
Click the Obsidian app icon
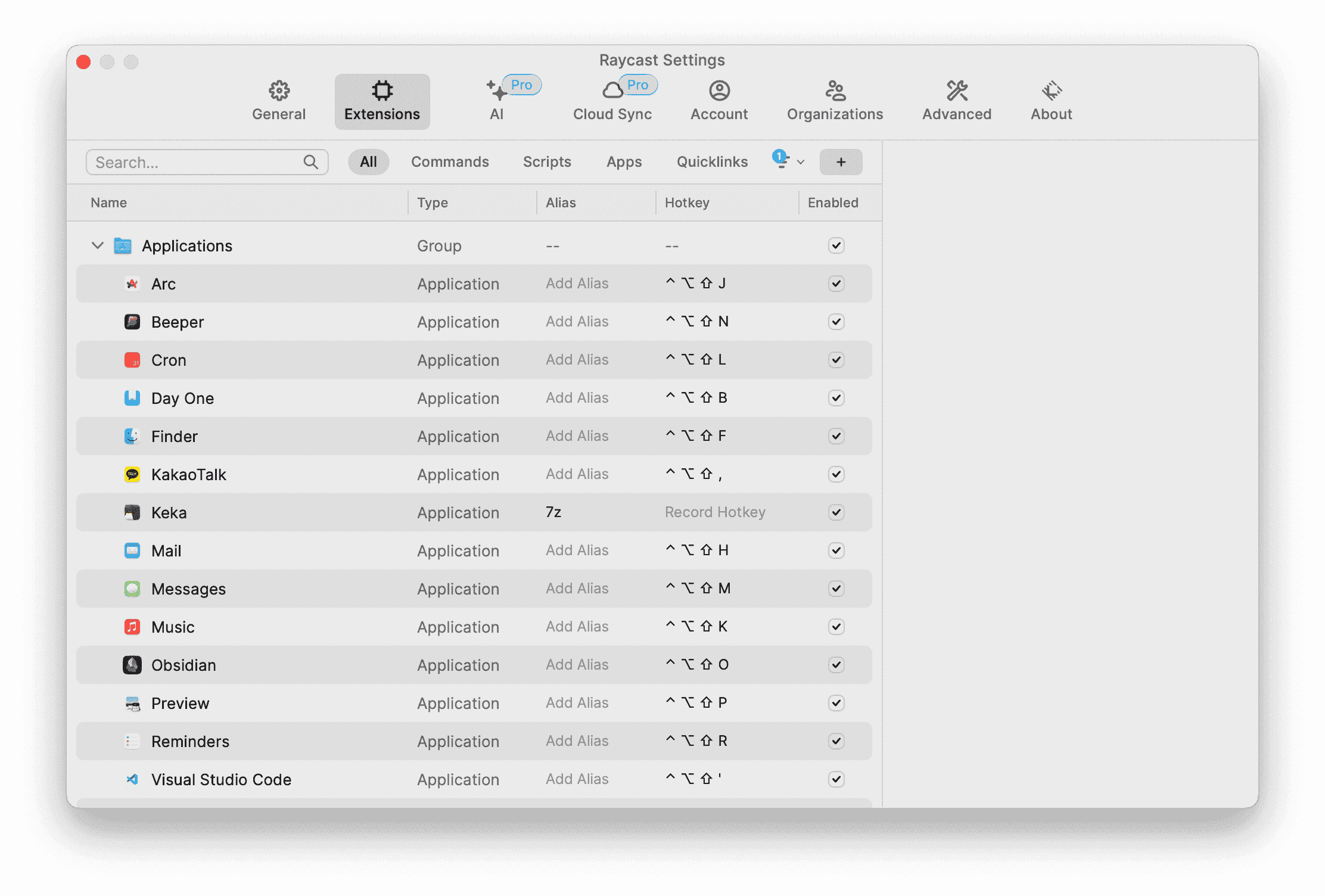pyautogui.click(x=132, y=665)
